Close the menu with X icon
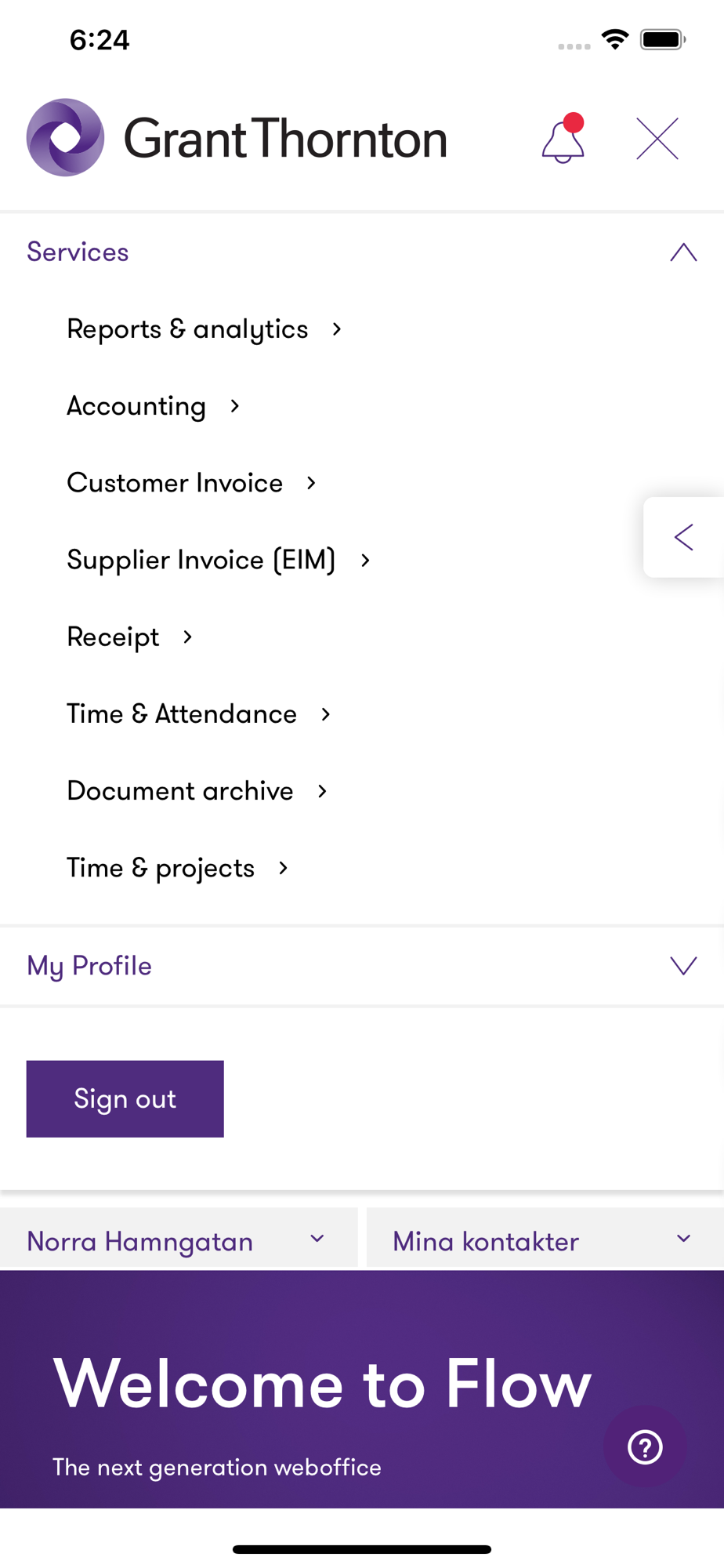724x1568 pixels. pos(657,140)
